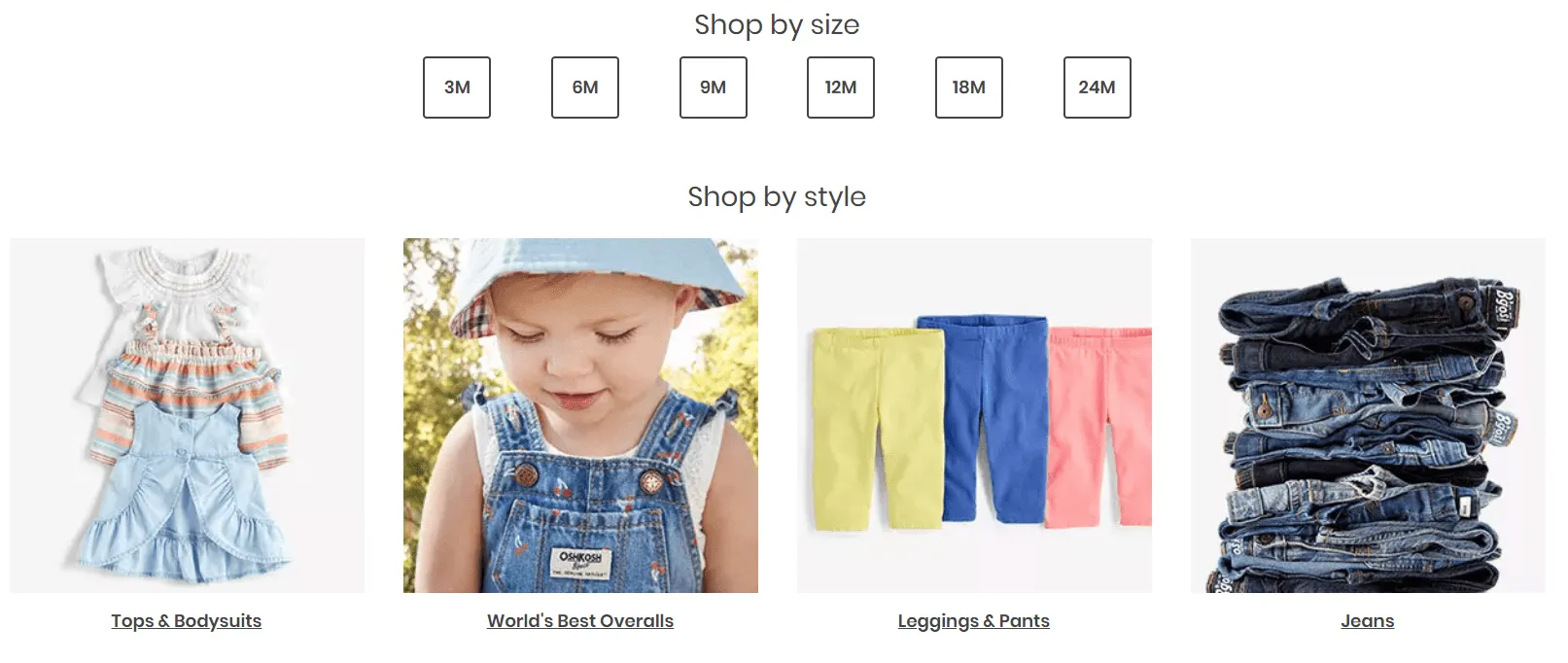Click the stacked jeans image
1568x663 pixels.
pyautogui.click(x=1368, y=415)
